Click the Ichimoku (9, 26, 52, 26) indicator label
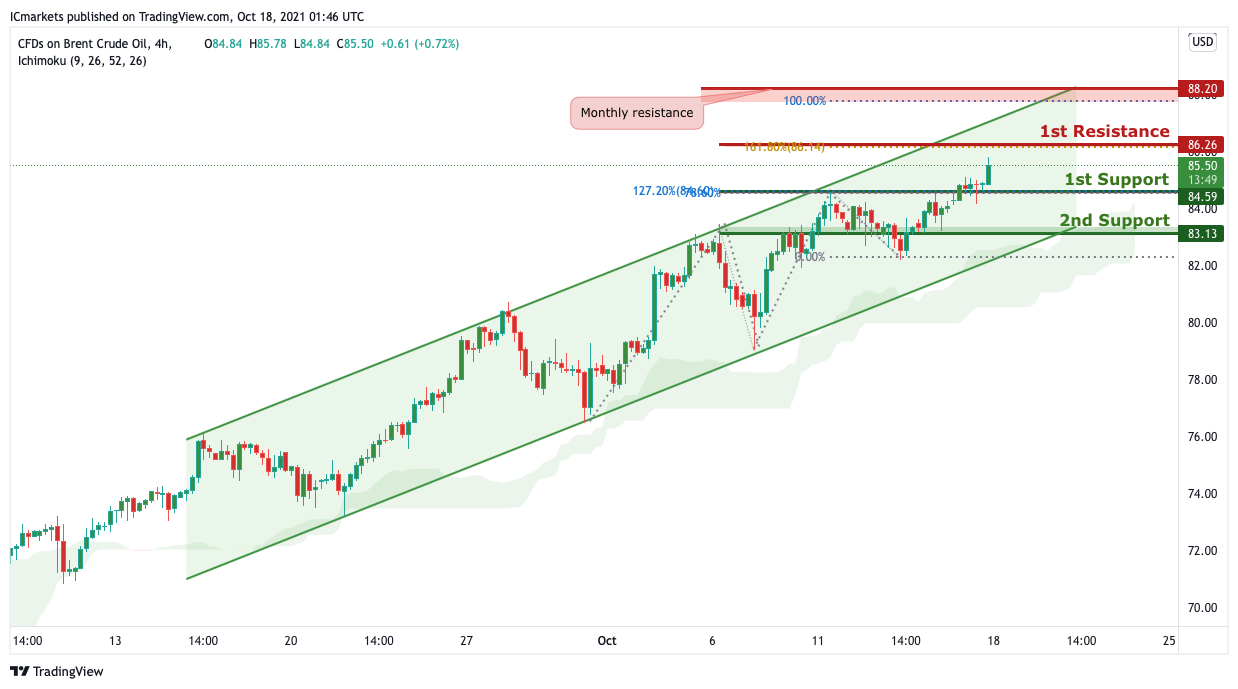The image size is (1238, 689). (x=82, y=60)
